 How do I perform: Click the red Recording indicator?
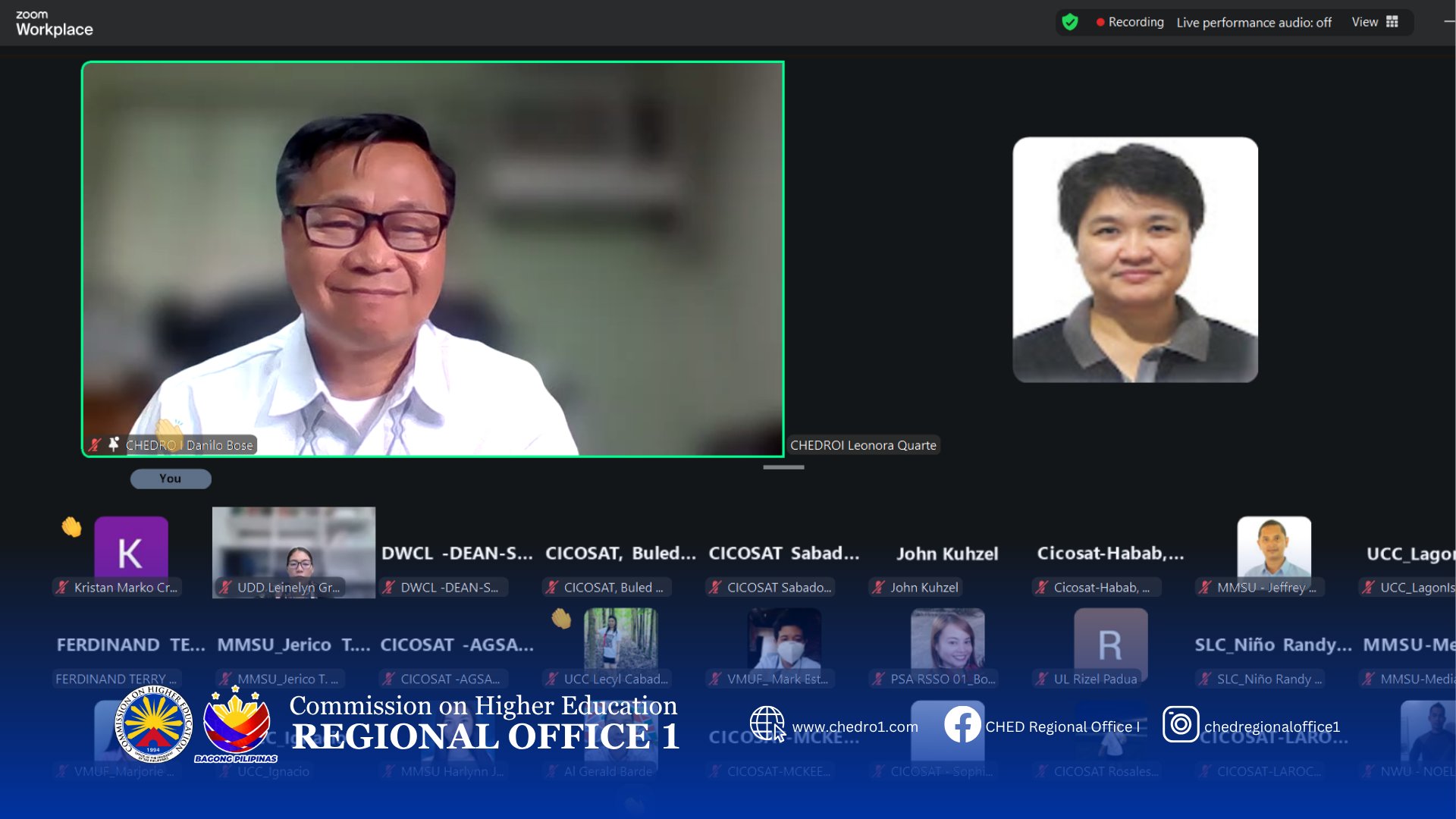point(1129,22)
